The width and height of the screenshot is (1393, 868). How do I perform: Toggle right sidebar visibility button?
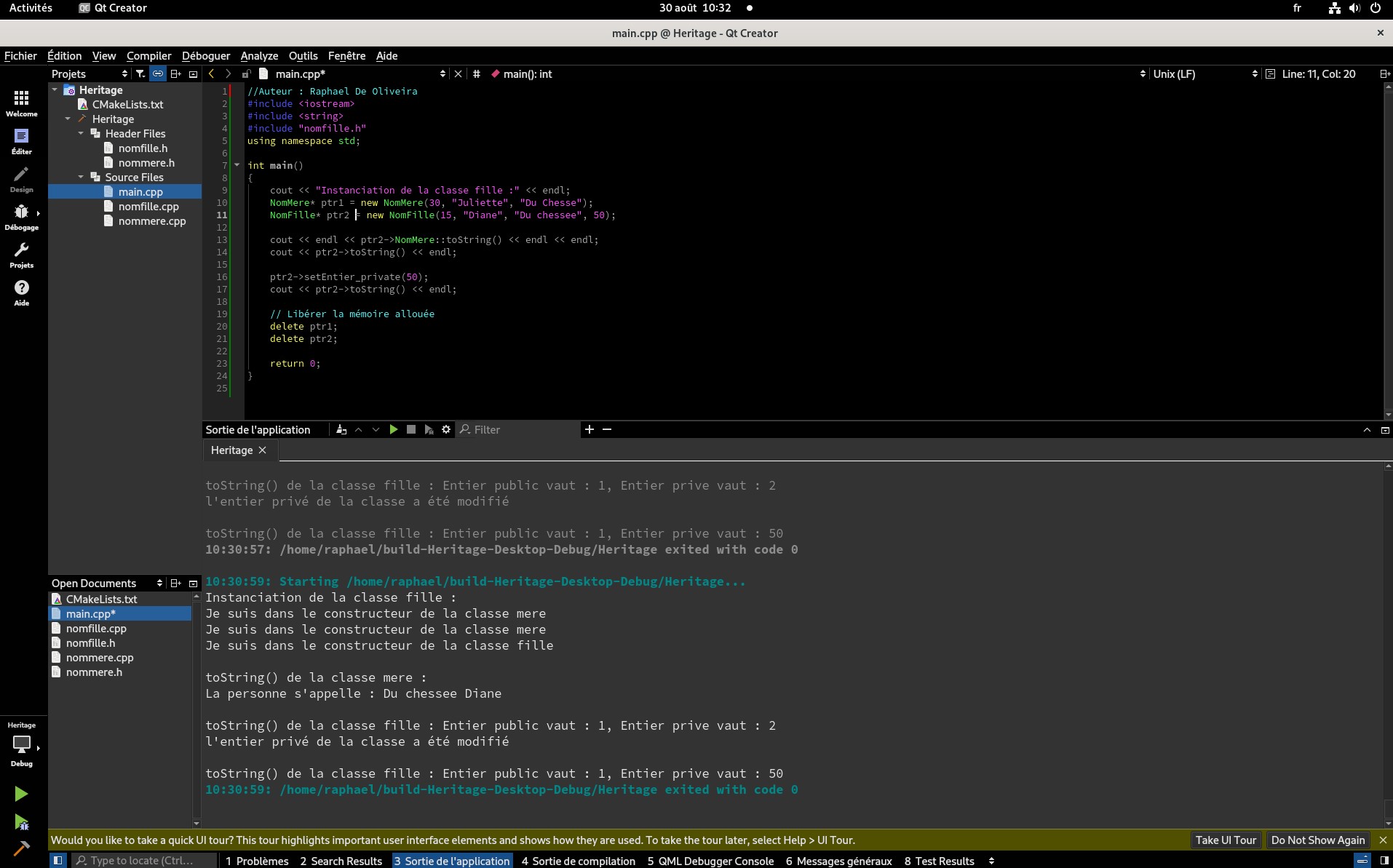(x=1384, y=860)
